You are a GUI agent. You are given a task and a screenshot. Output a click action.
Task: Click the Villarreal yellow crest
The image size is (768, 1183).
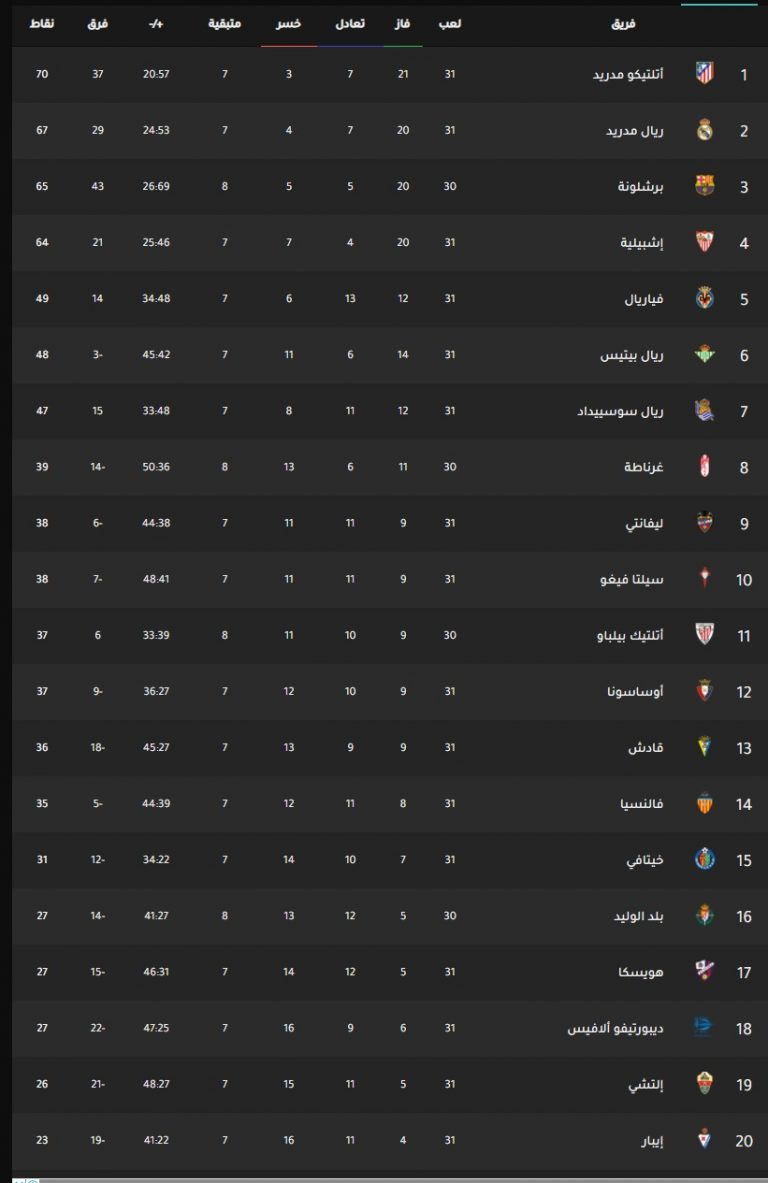click(705, 298)
